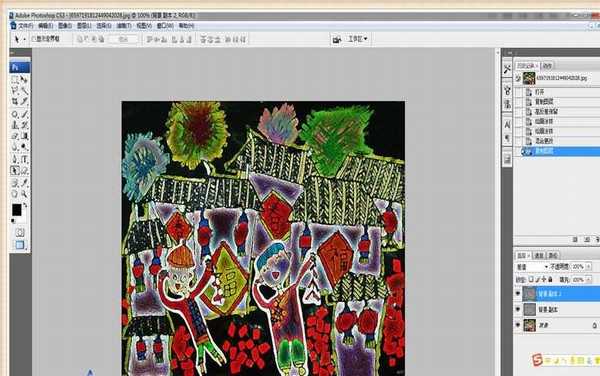Open the workspace dropdown in options bar
Viewport: 600px width, 376px height.
pos(357,39)
